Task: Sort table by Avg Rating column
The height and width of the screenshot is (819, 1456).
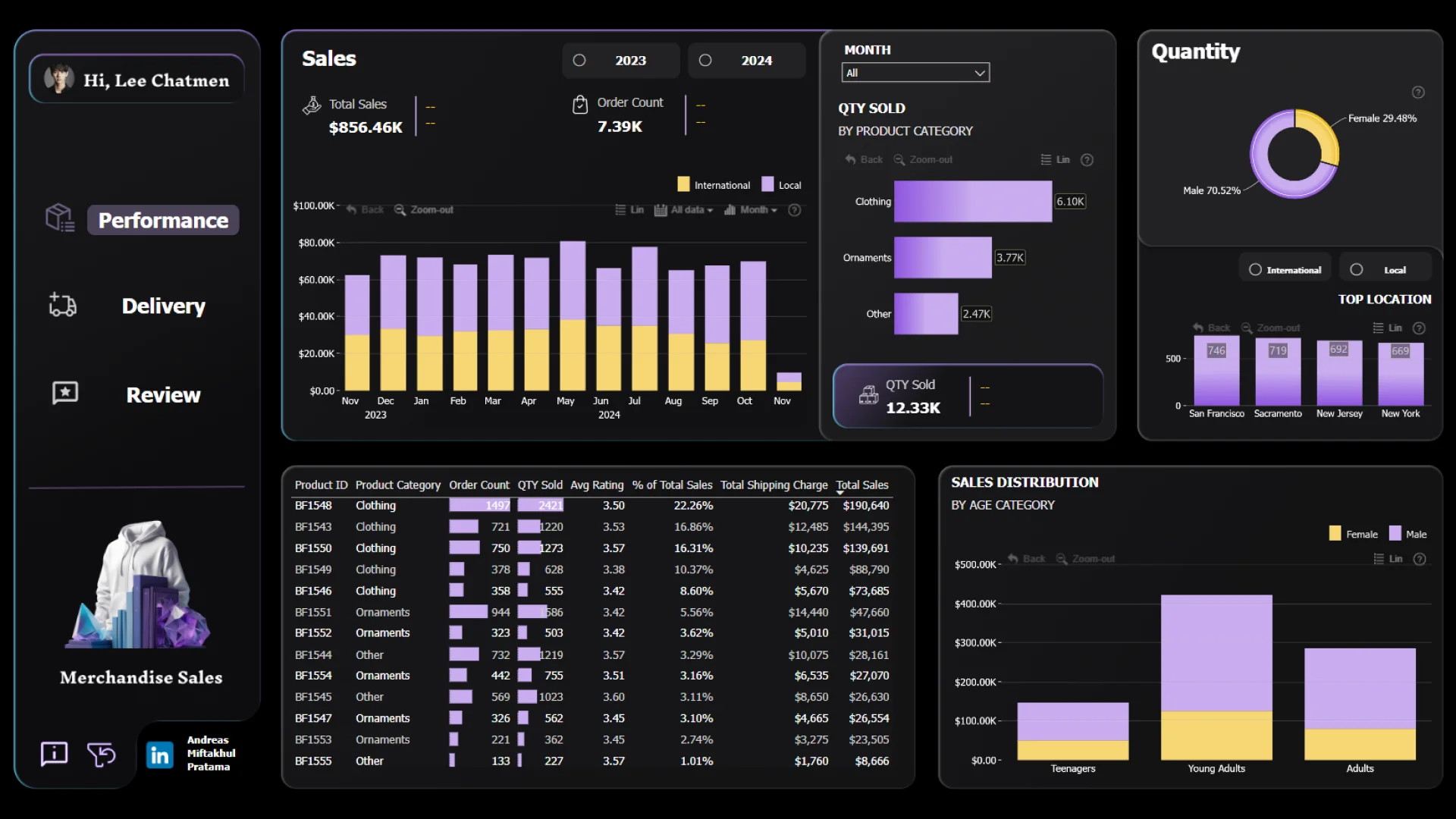Action: pyautogui.click(x=597, y=485)
